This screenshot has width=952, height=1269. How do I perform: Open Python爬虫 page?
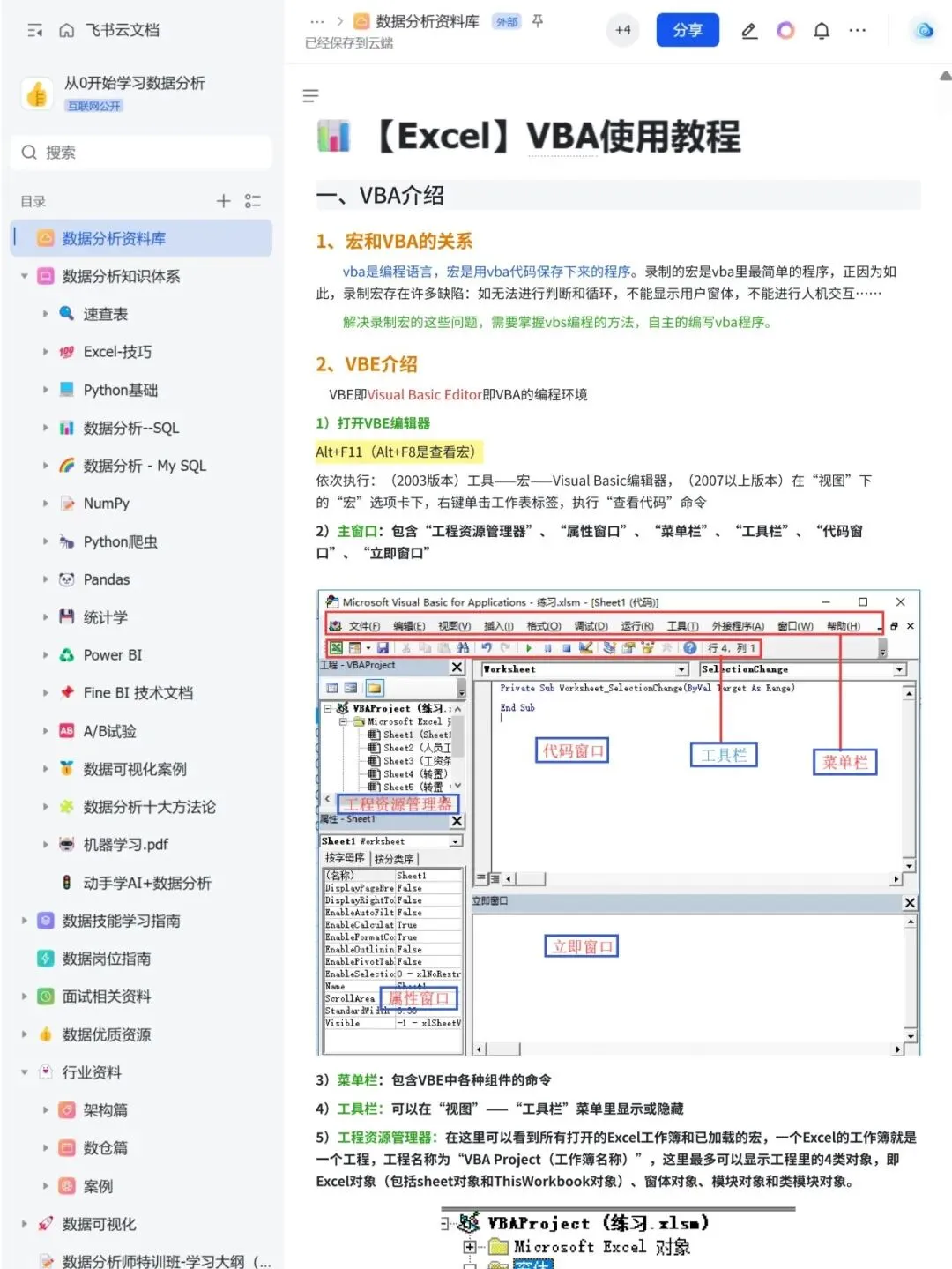point(121,541)
